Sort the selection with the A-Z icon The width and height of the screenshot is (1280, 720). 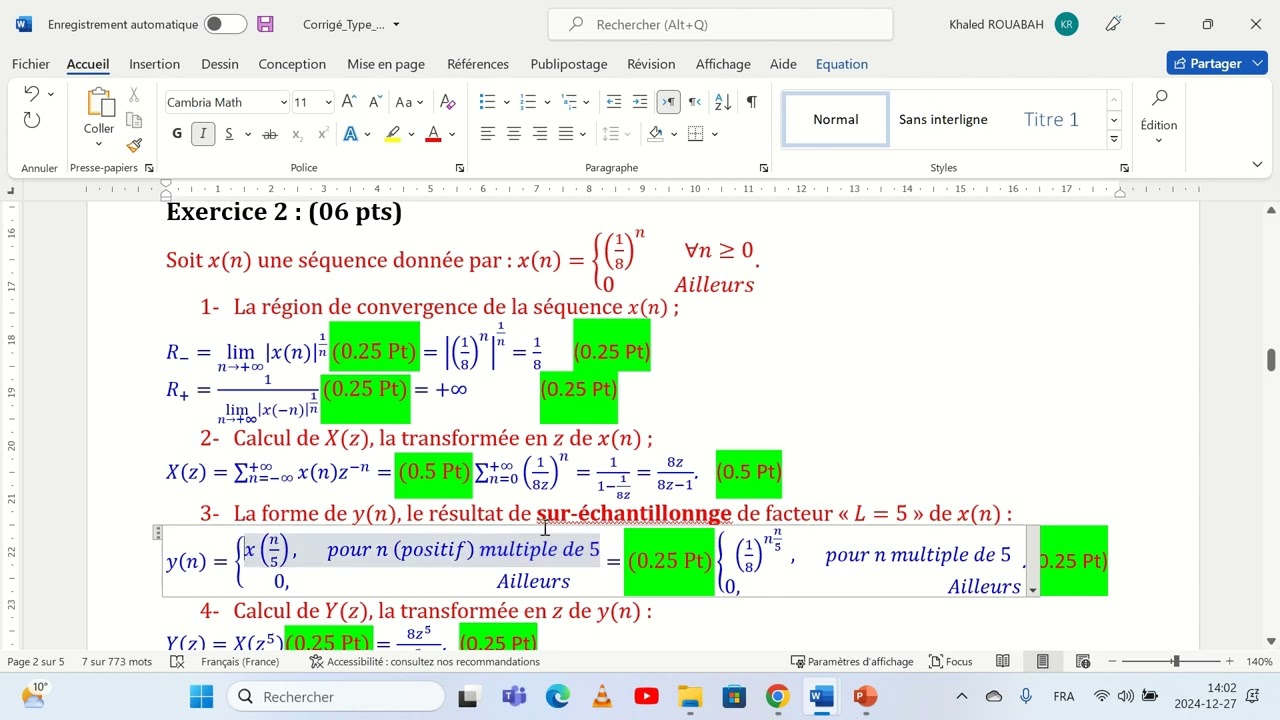coord(723,102)
